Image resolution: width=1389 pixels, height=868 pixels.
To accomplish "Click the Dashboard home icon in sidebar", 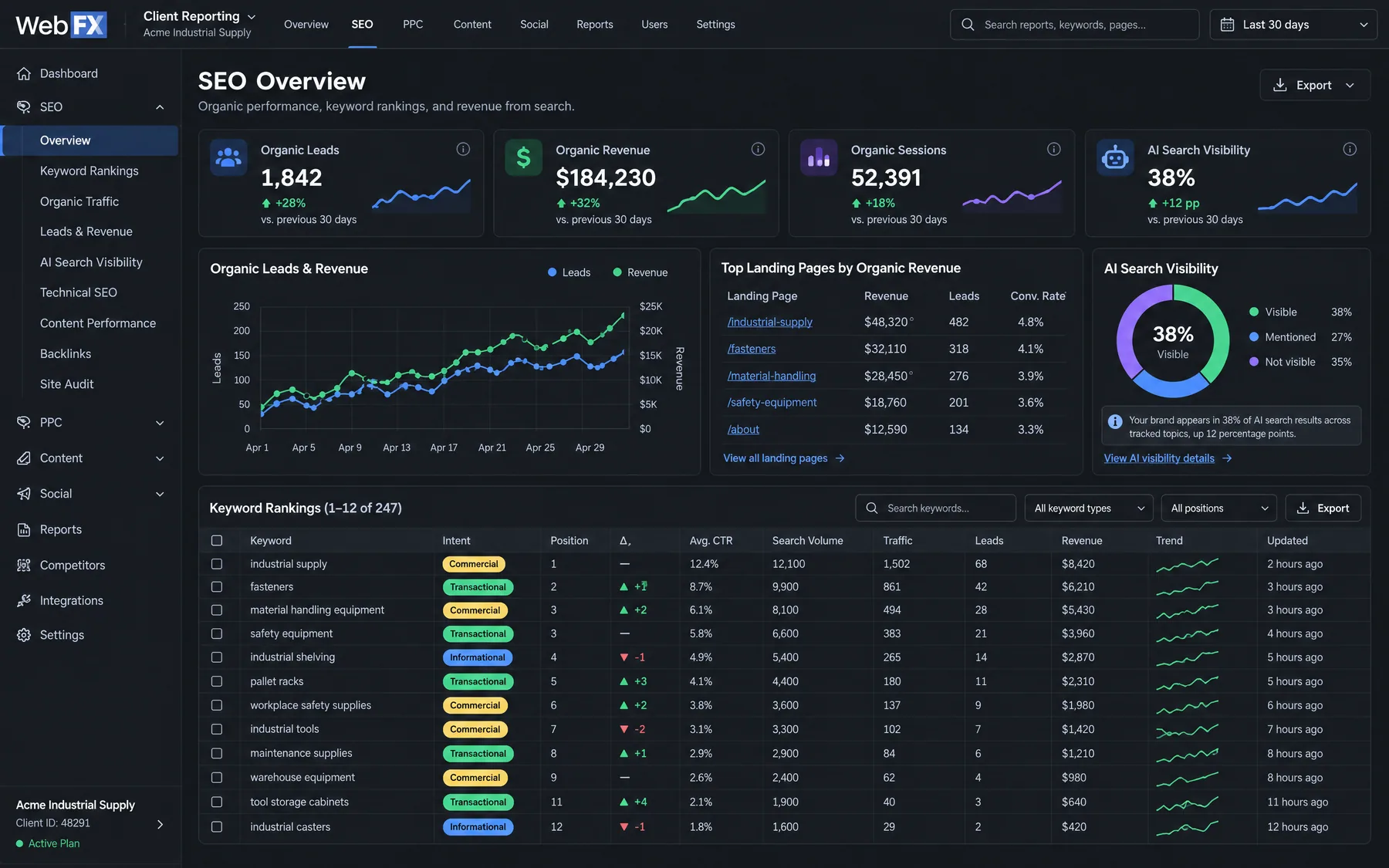I will [24, 73].
